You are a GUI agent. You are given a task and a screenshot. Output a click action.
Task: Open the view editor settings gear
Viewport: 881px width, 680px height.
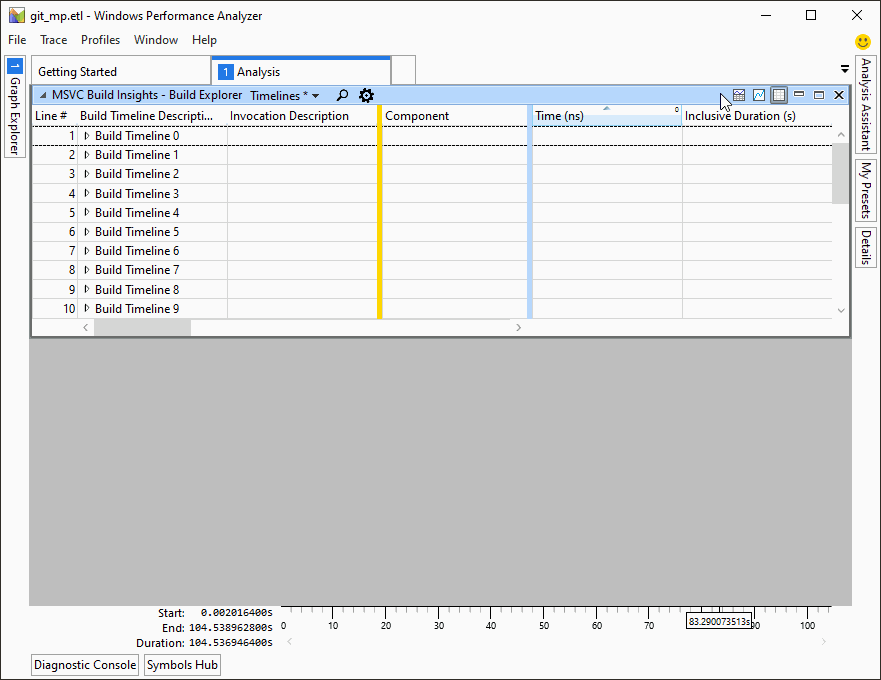coord(366,95)
